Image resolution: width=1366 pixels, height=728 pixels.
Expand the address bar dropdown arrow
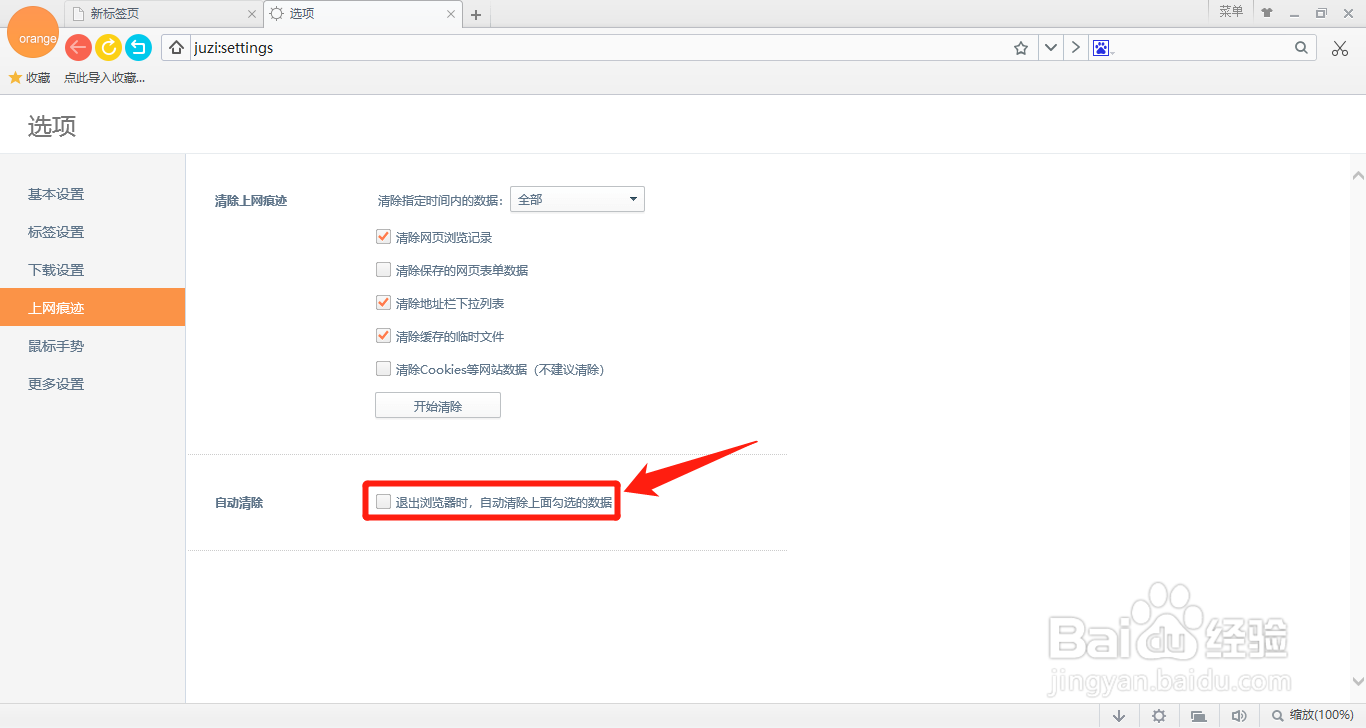click(x=1050, y=48)
